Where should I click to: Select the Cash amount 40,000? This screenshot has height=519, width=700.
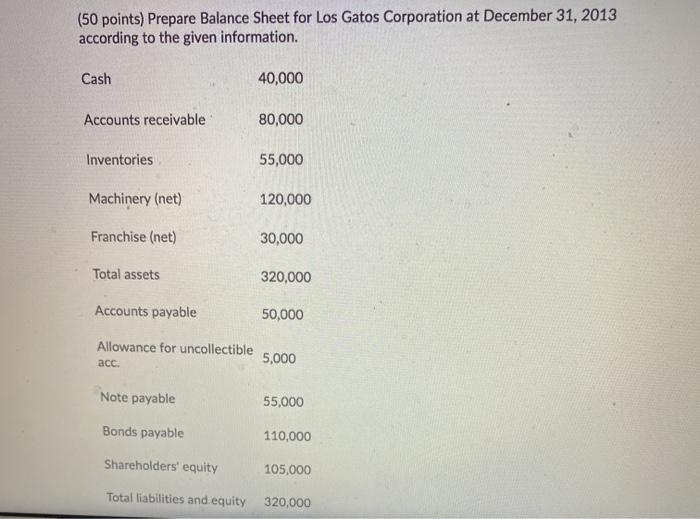click(281, 78)
